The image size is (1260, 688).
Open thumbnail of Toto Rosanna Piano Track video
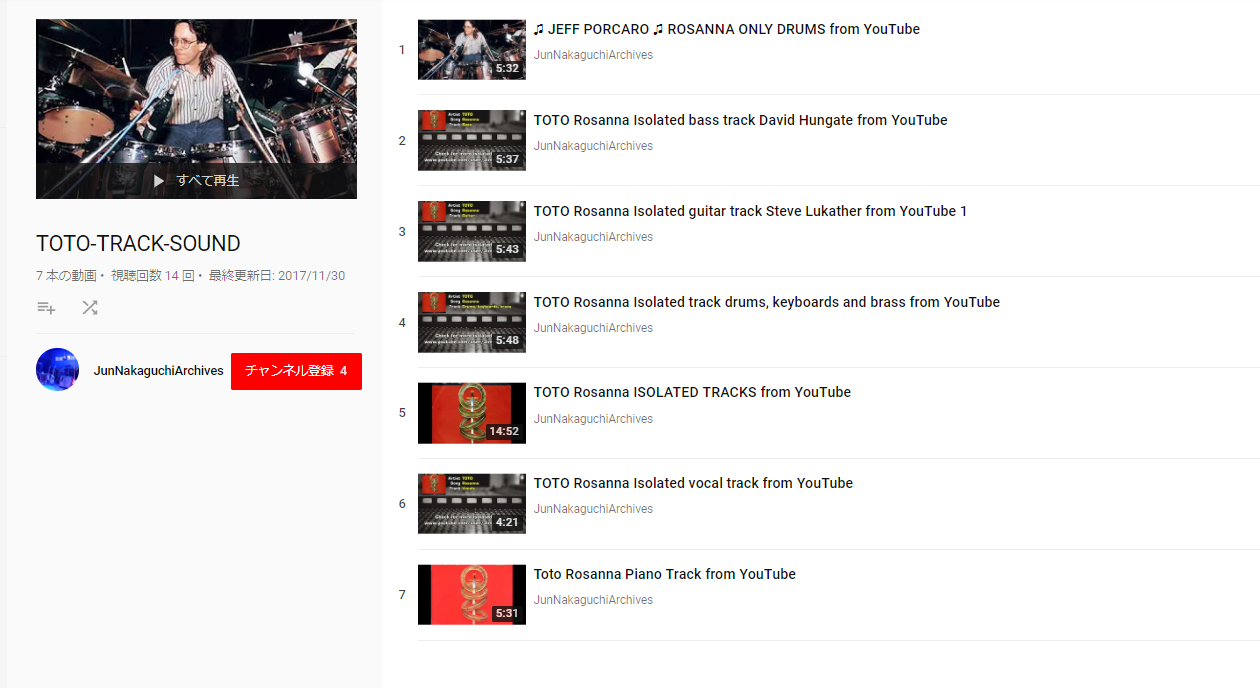pyautogui.click(x=472, y=595)
